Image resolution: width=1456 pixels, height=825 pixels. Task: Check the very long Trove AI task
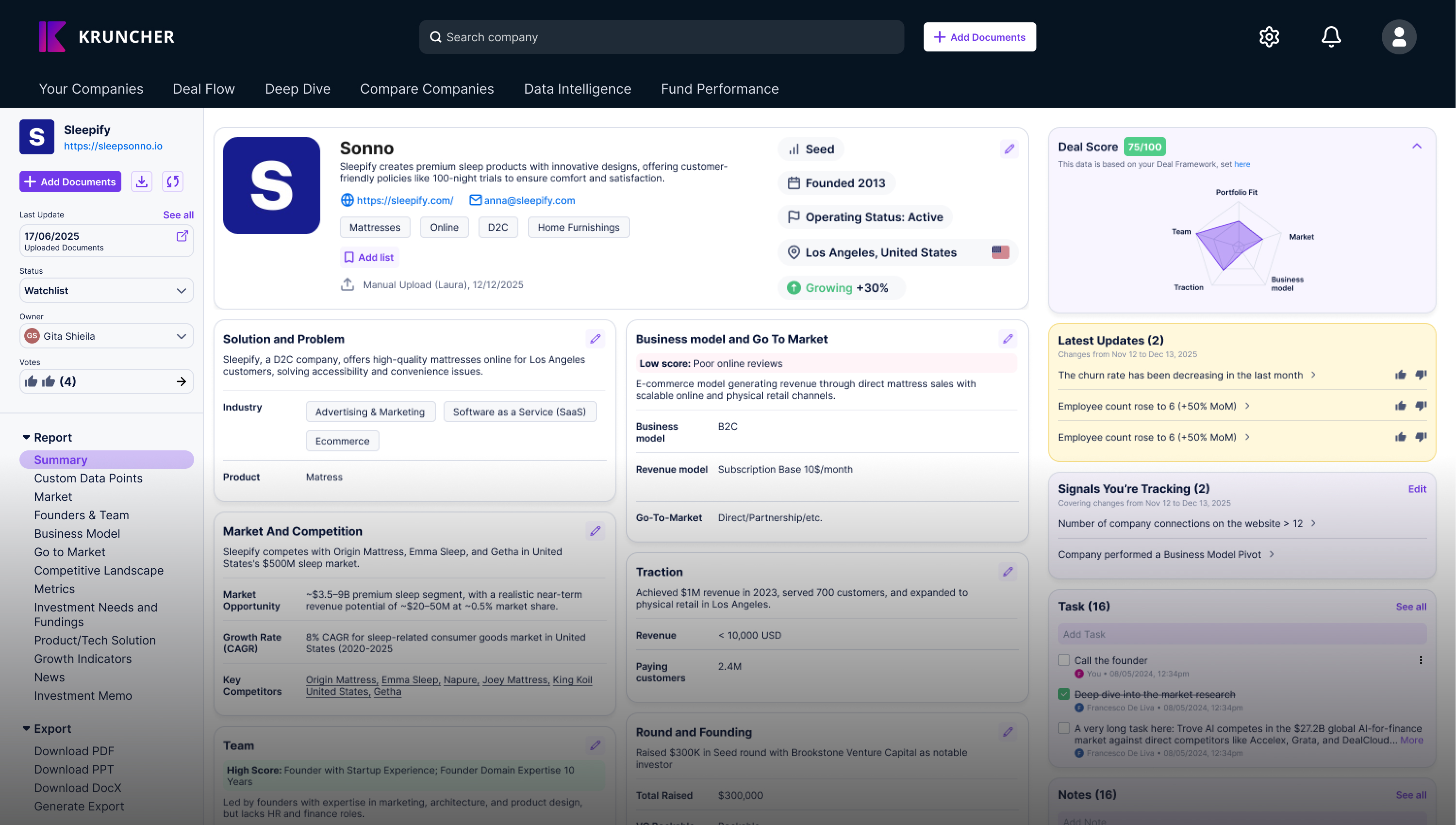point(1064,728)
